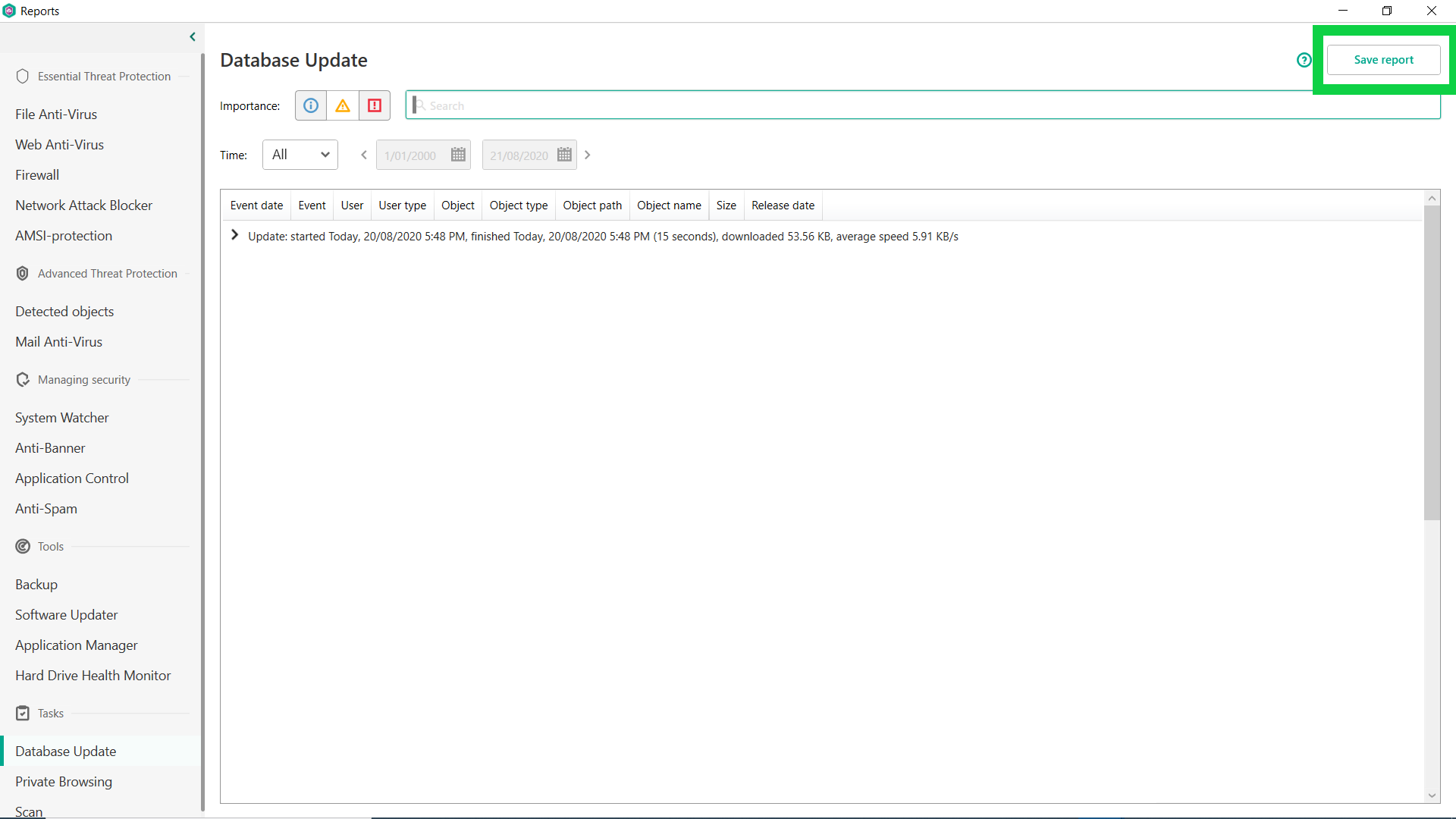The width and height of the screenshot is (1456, 819).
Task: Toggle informational events importance filter
Action: pyautogui.click(x=311, y=105)
